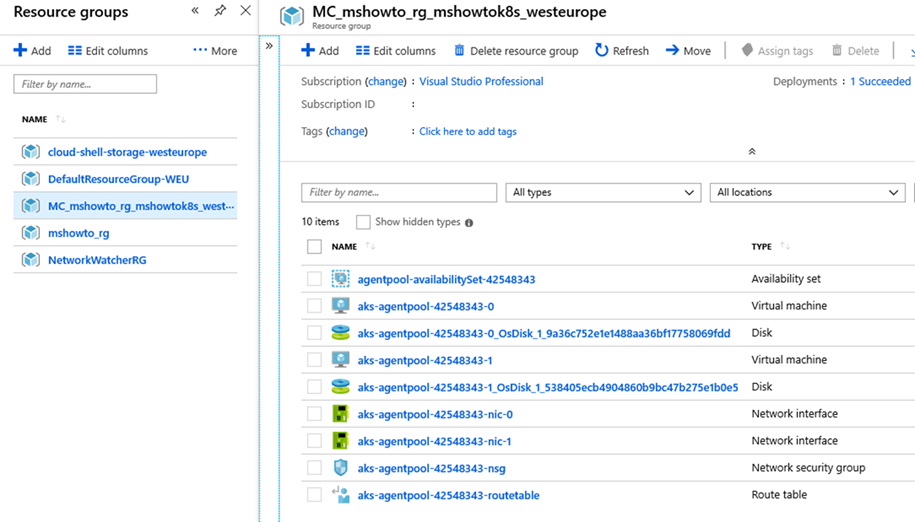Close the Resource groups blade

pos(246,10)
